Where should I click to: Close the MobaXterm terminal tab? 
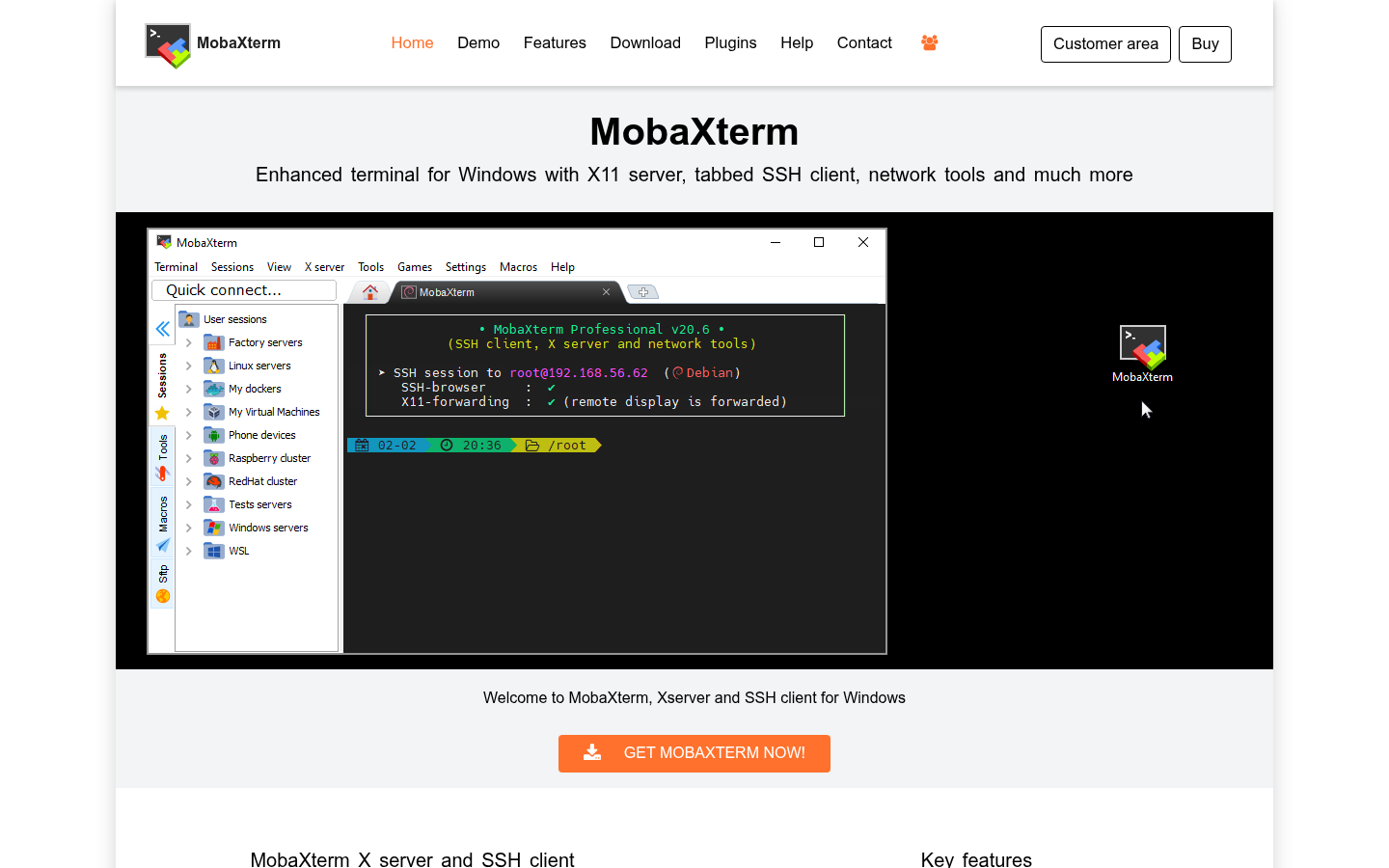[x=606, y=292]
